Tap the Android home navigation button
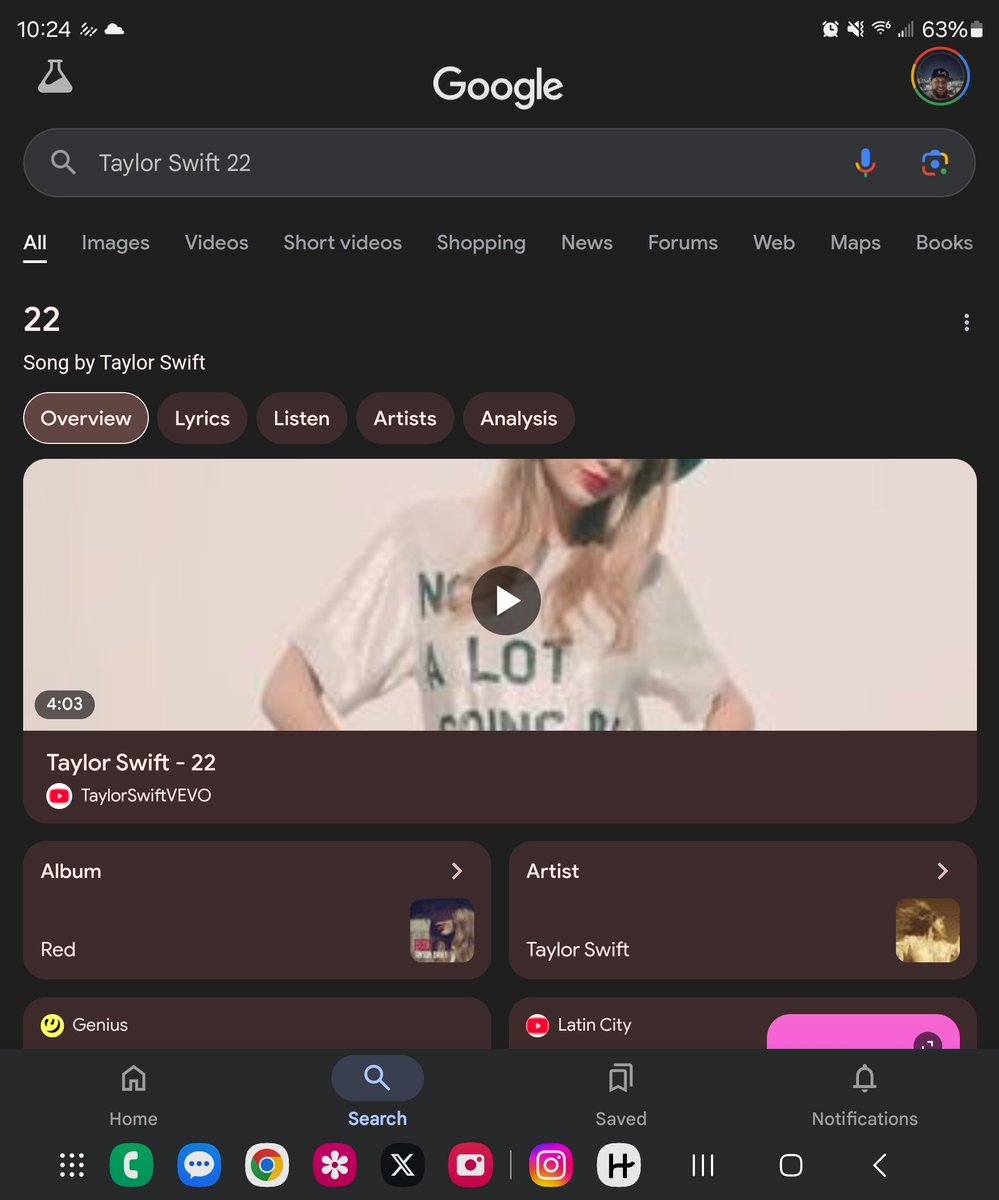This screenshot has height=1200, width=999. pyautogui.click(x=791, y=1165)
